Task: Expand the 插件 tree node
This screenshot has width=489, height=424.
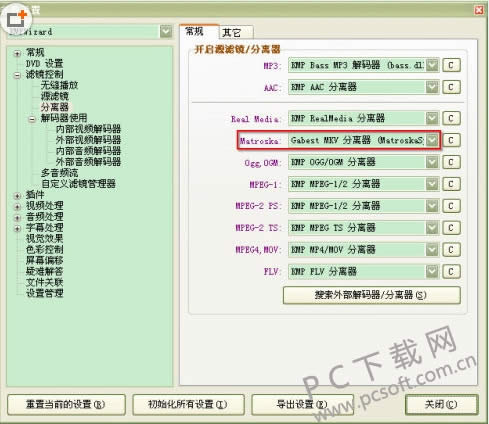Action: (17, 196)
